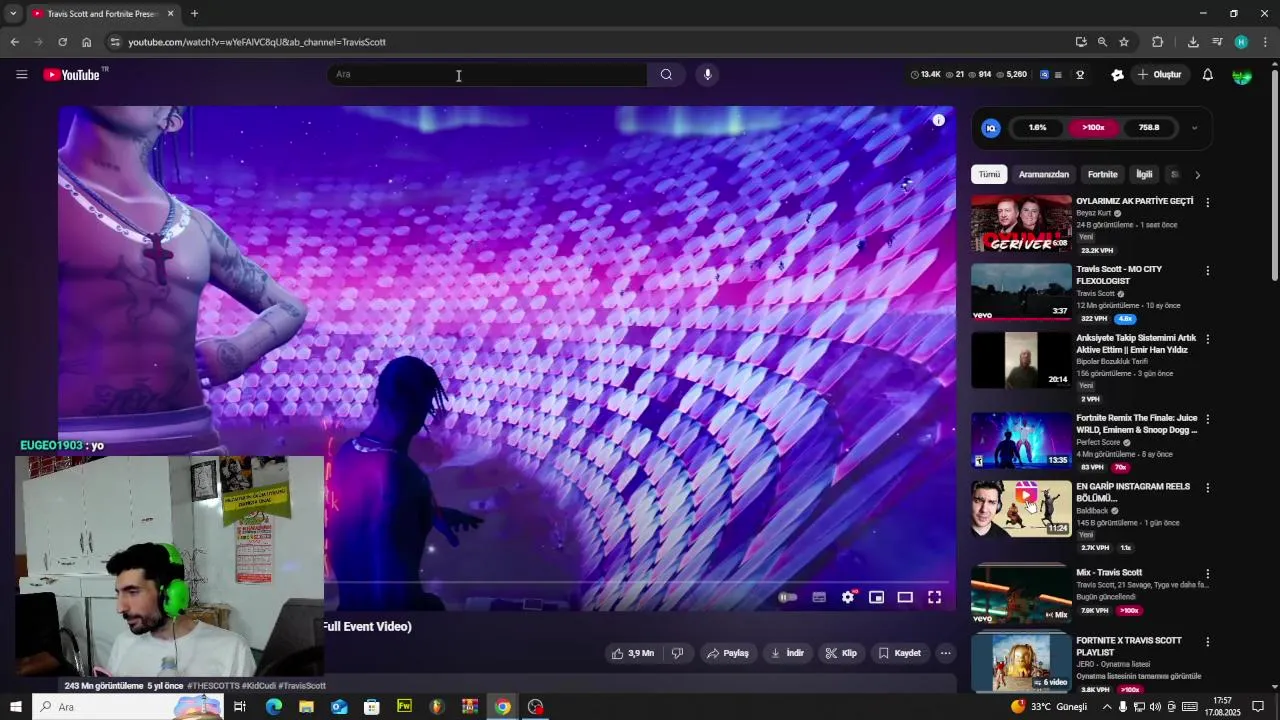The height and width of the screenshot is (720, 1280).
Task: Select the İlgili filter chip
Action: tap(1144, 174)
